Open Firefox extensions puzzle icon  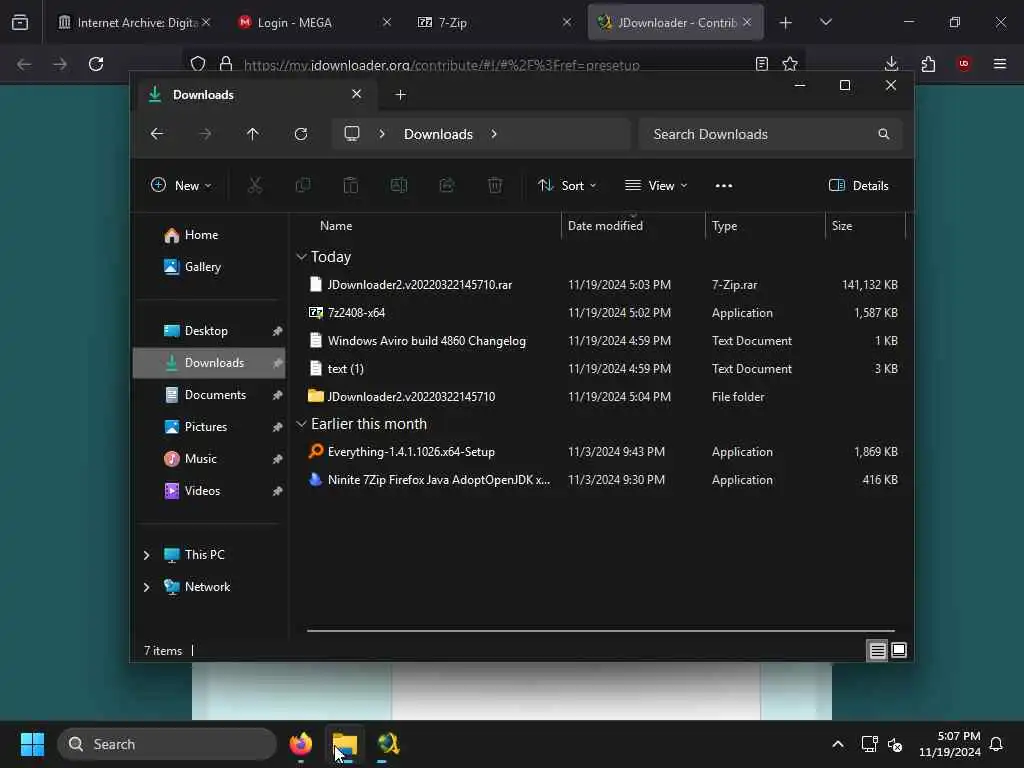tap(928, 64)
